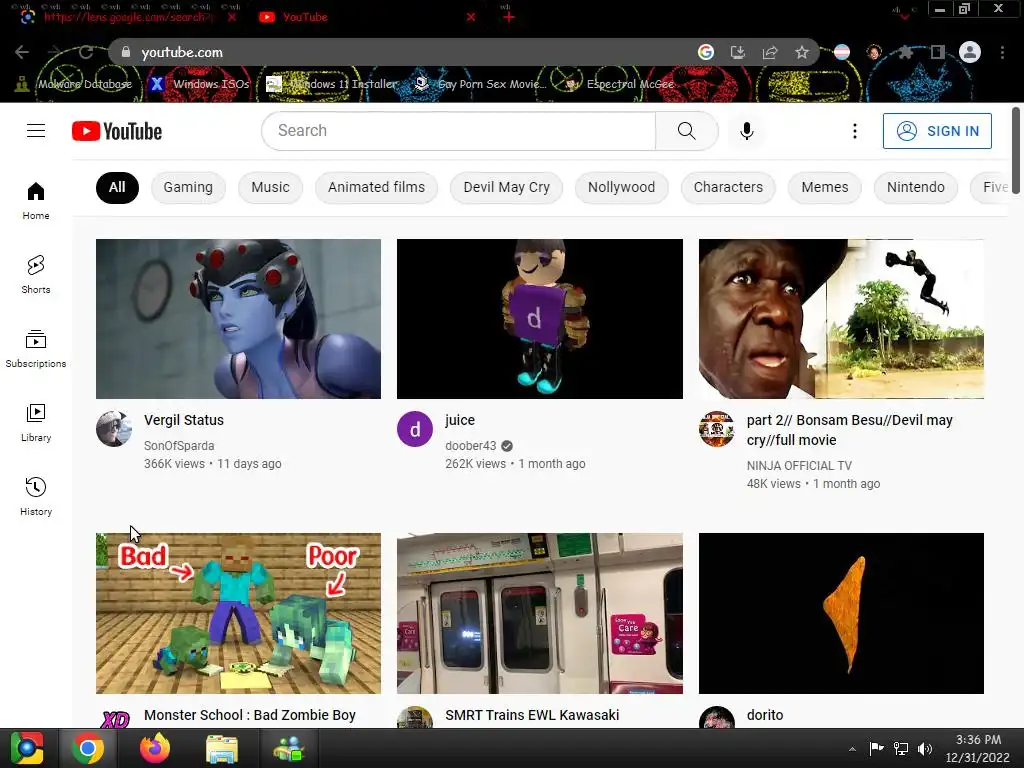
Task: Go to Home in the sidebar
Action: (x=36, y=200)
